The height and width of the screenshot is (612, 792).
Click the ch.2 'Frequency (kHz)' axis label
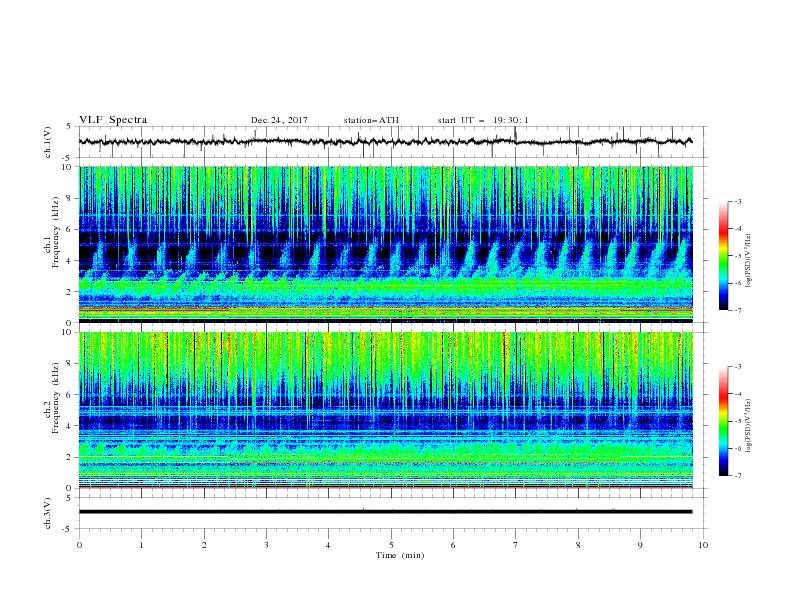point(56,399)
